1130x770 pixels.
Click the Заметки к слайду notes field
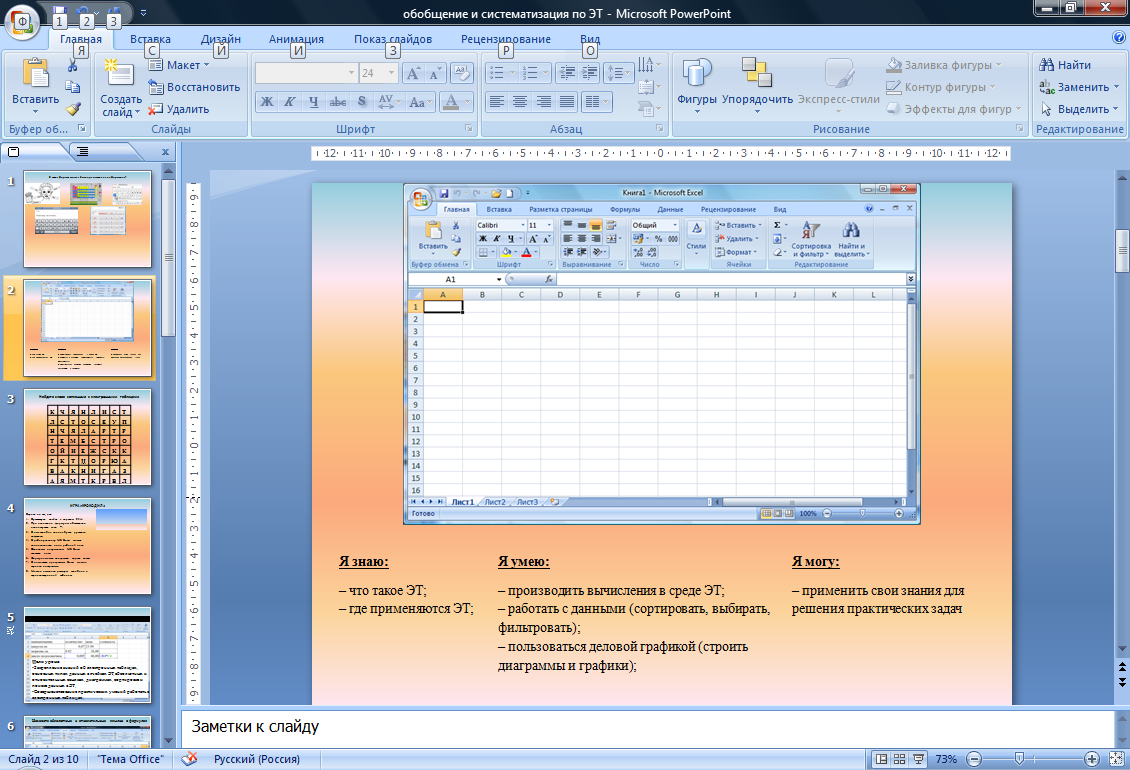(x=648, y=727)
